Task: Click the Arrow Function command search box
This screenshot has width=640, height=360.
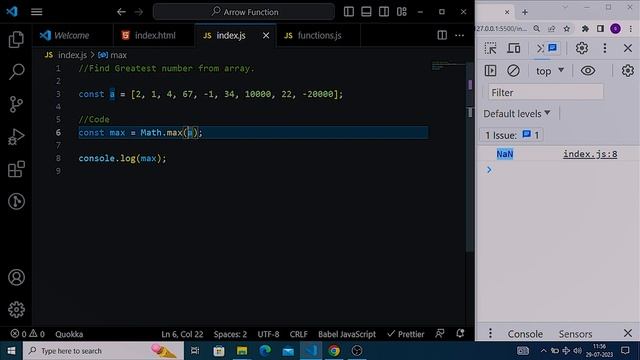Action: 244,12
